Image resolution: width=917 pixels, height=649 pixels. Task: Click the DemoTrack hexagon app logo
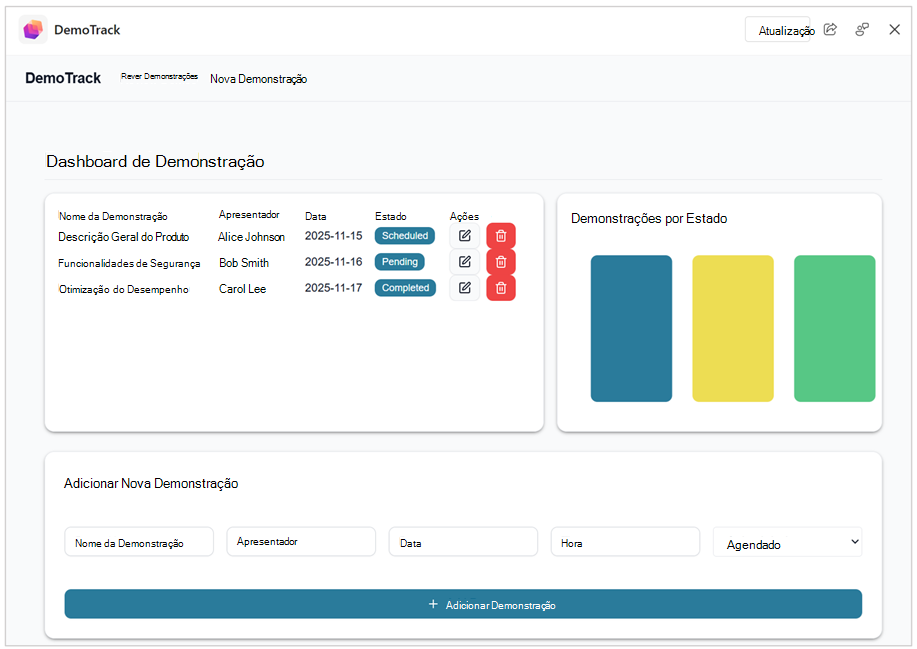coord(33,29)
